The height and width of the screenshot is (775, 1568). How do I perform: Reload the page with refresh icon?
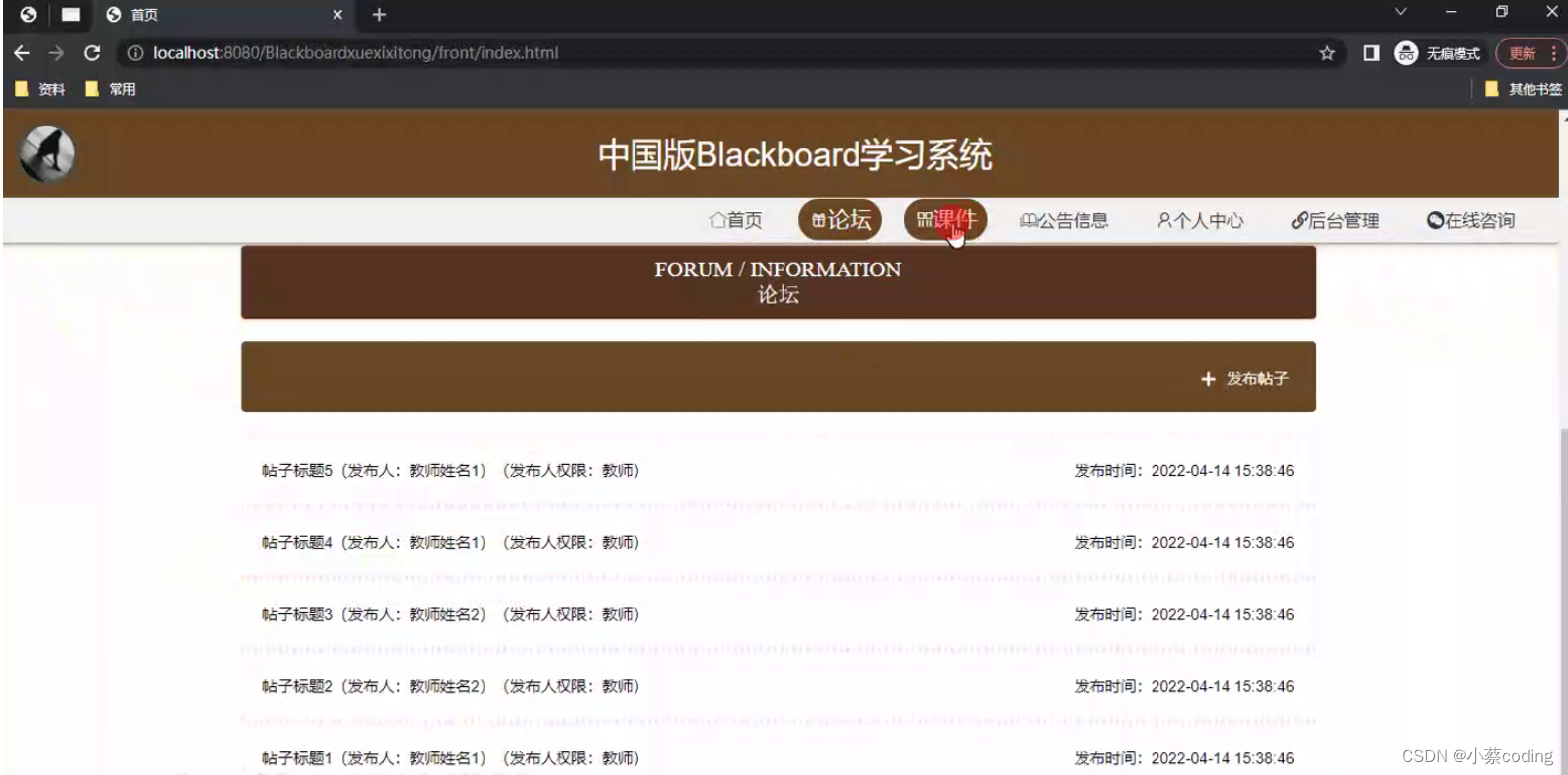coord(92,53)
